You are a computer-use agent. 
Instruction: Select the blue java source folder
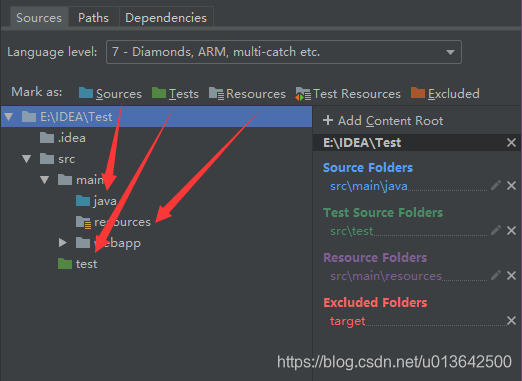click(96, 201)
